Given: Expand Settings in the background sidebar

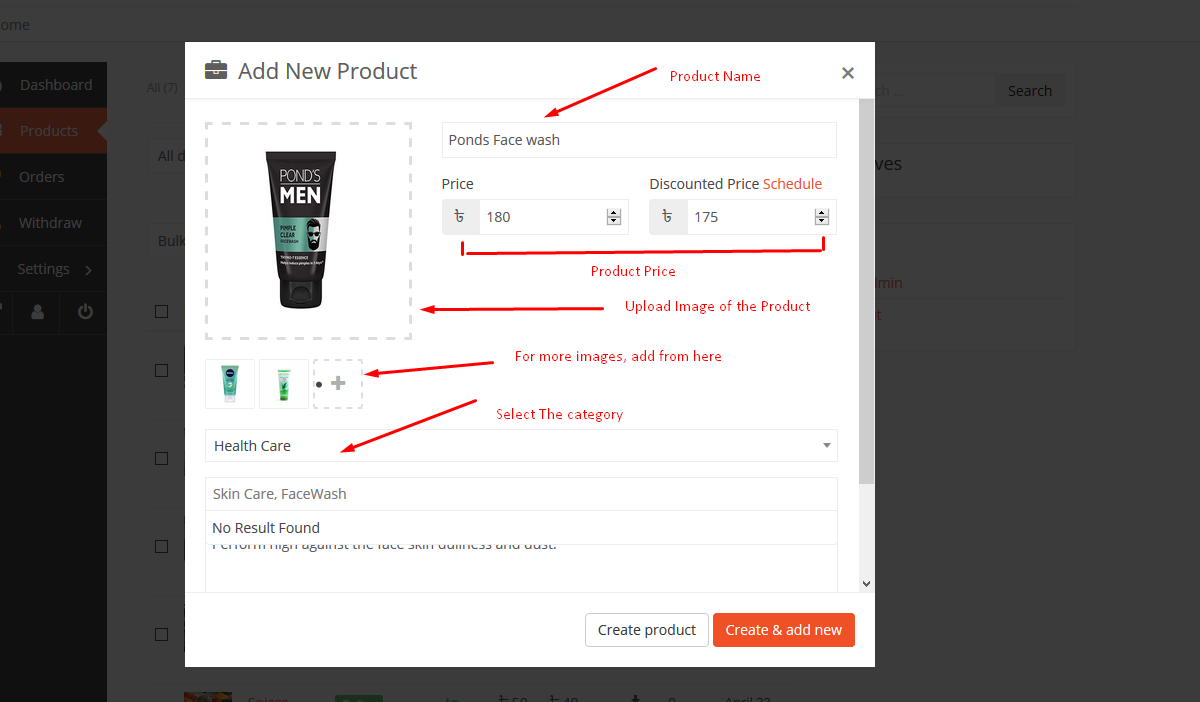Looking at the screenshot, I should pos(52,269).
